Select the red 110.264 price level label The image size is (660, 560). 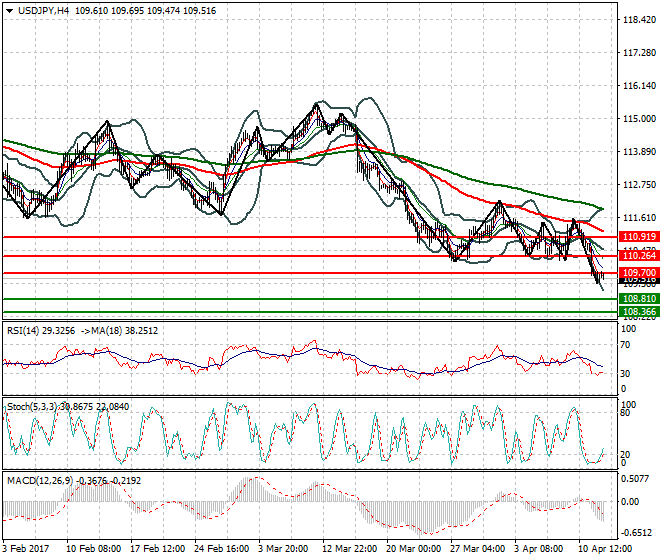click(x=638, y=257)
